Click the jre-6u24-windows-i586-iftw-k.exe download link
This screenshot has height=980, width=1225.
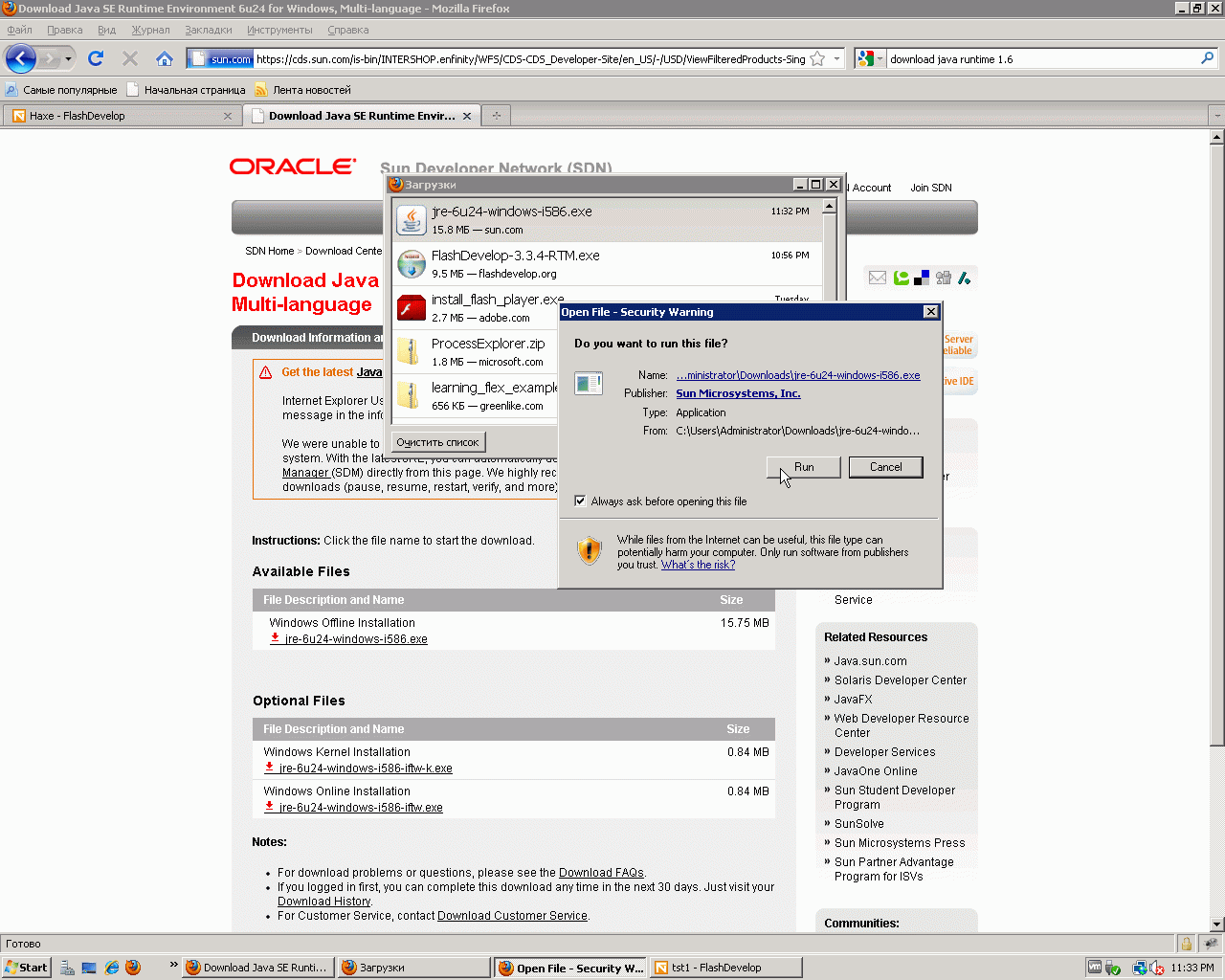click(x=366, y=768)
